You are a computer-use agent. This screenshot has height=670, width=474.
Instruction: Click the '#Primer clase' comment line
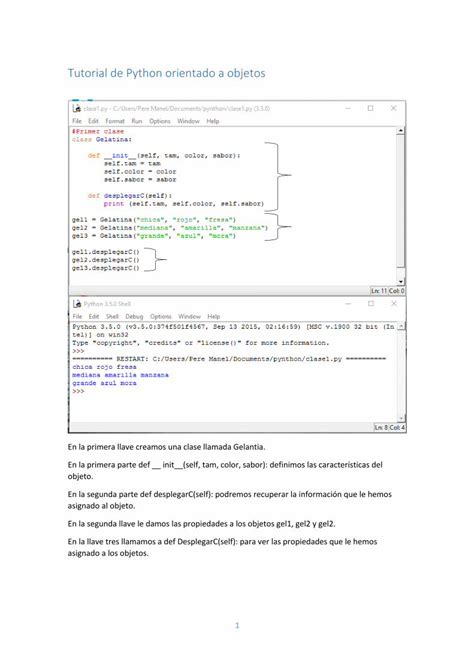[x=98, y=131]
